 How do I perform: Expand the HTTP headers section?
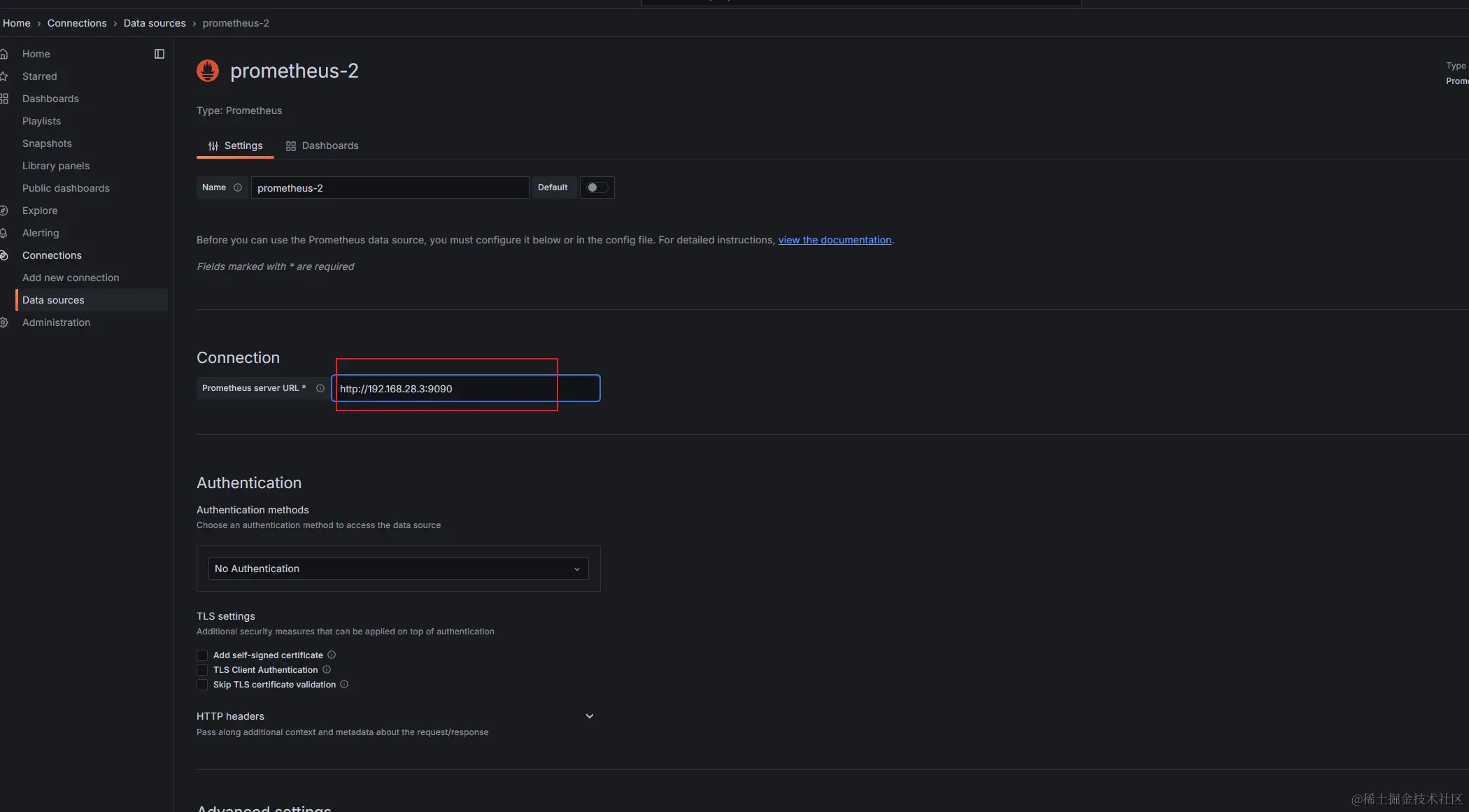point(589,716)
